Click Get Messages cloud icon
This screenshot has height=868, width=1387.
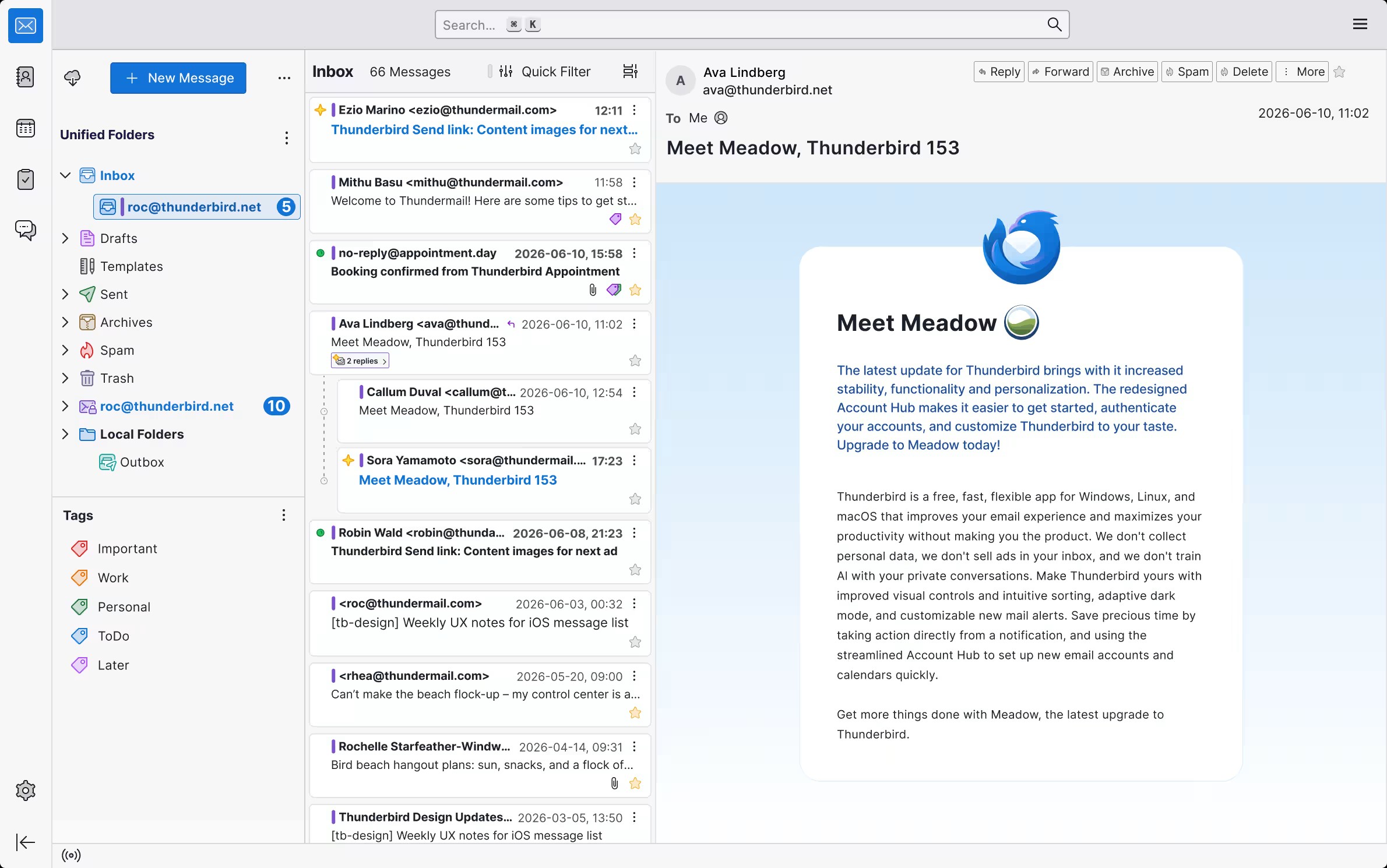[72, 78]
